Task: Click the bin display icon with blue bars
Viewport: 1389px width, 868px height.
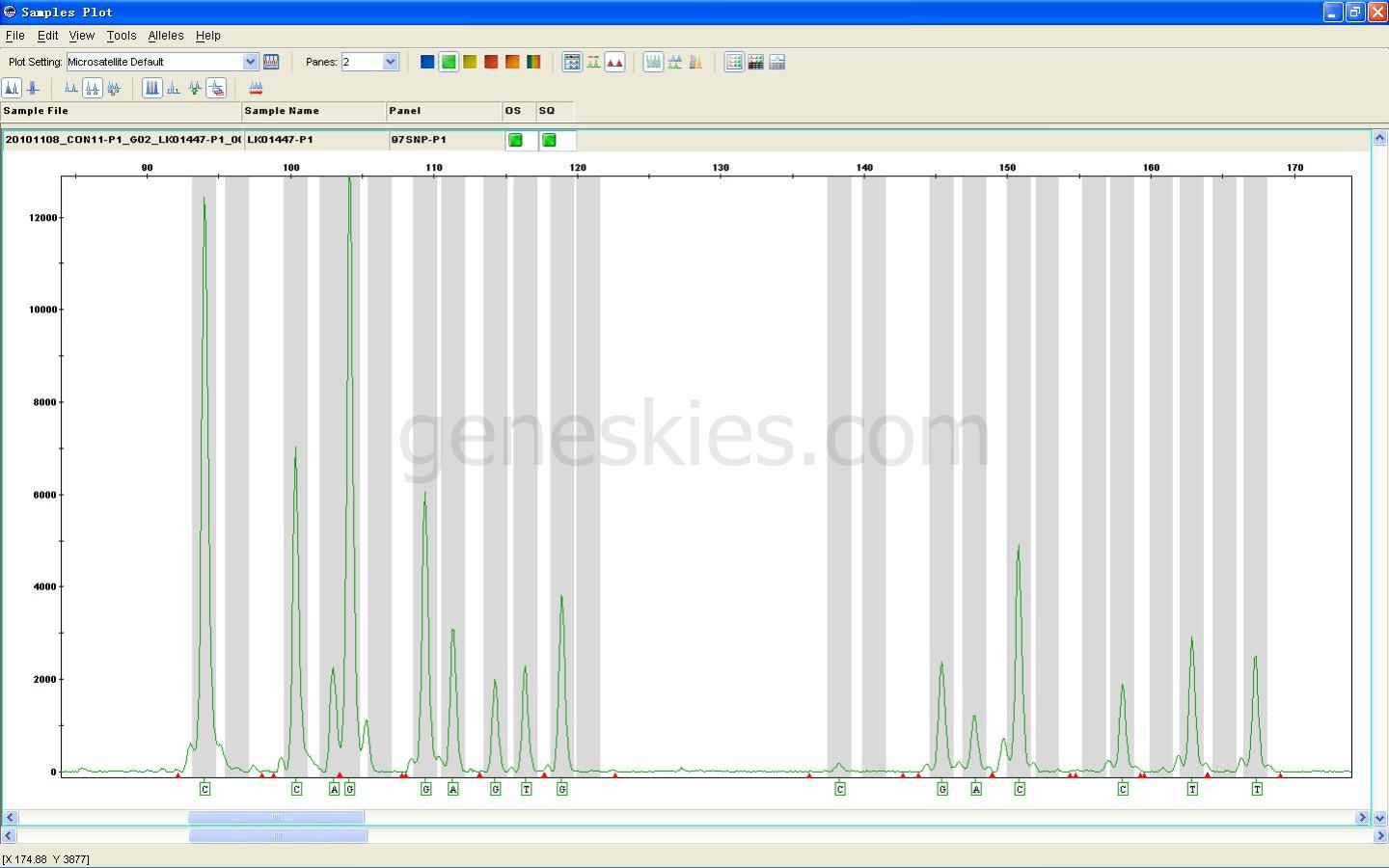Action: [x=152, y=88]
